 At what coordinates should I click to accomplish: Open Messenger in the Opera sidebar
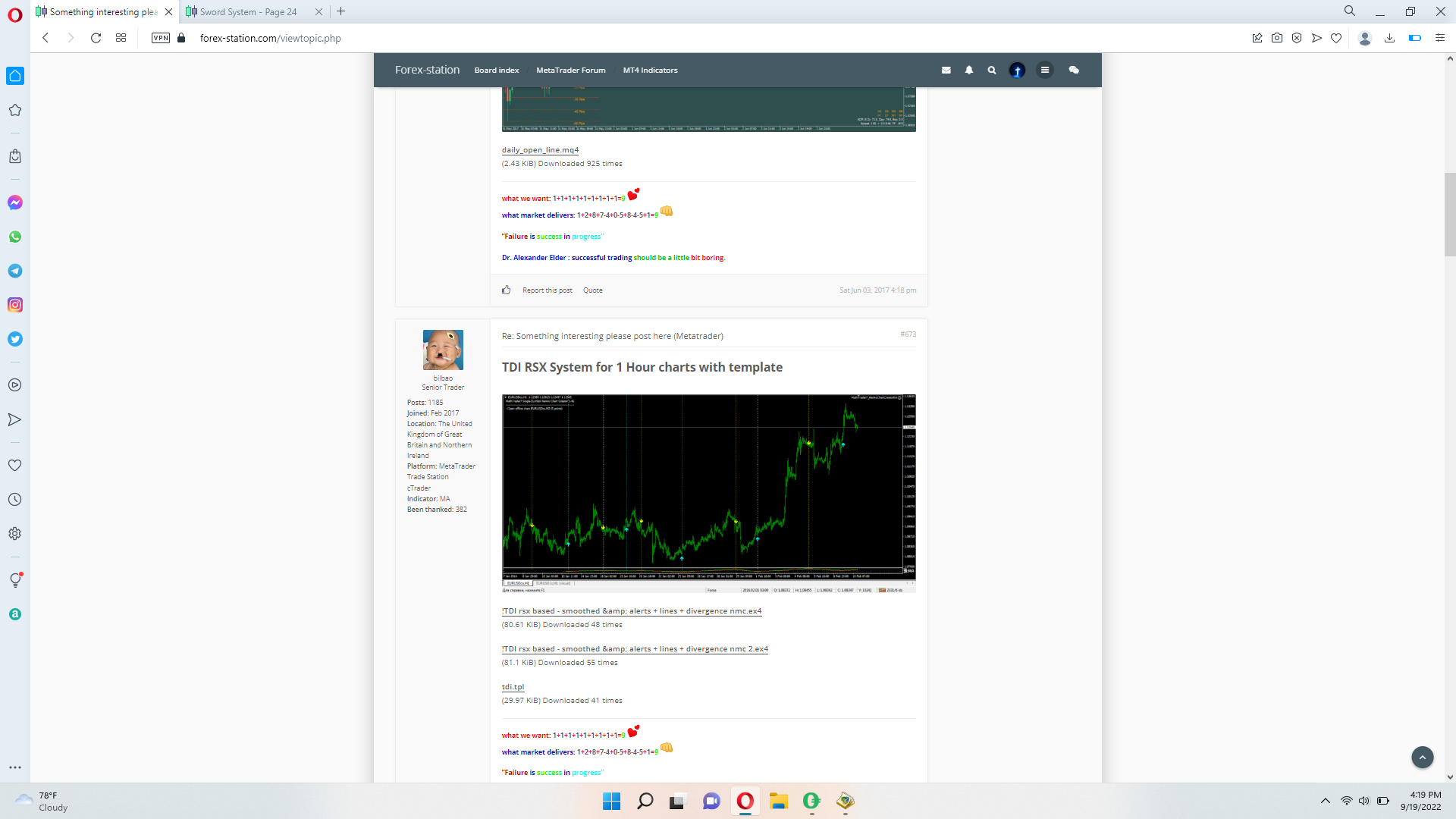pos(14,202)
